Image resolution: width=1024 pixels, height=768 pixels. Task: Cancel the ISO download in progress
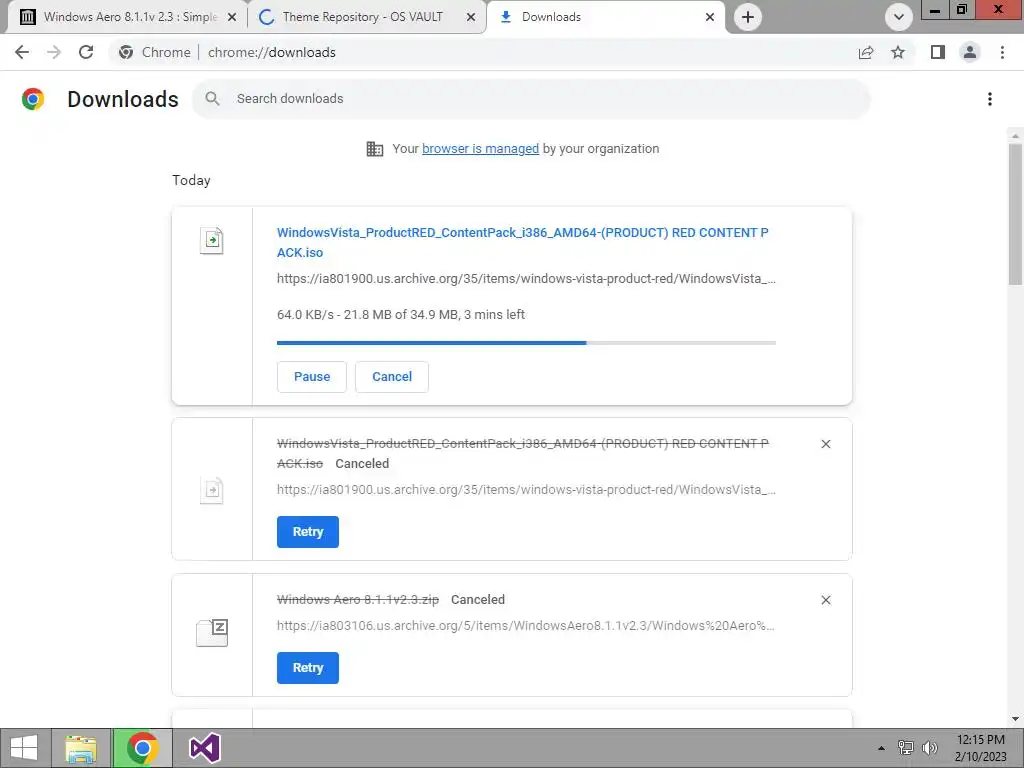392,377
